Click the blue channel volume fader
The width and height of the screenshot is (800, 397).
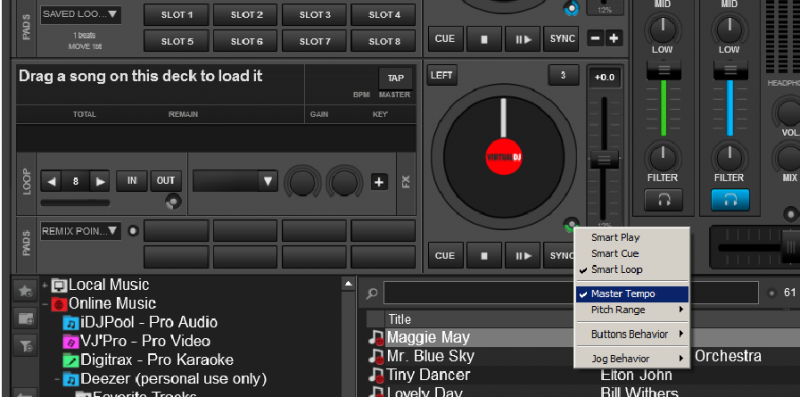tap(730, 70)
